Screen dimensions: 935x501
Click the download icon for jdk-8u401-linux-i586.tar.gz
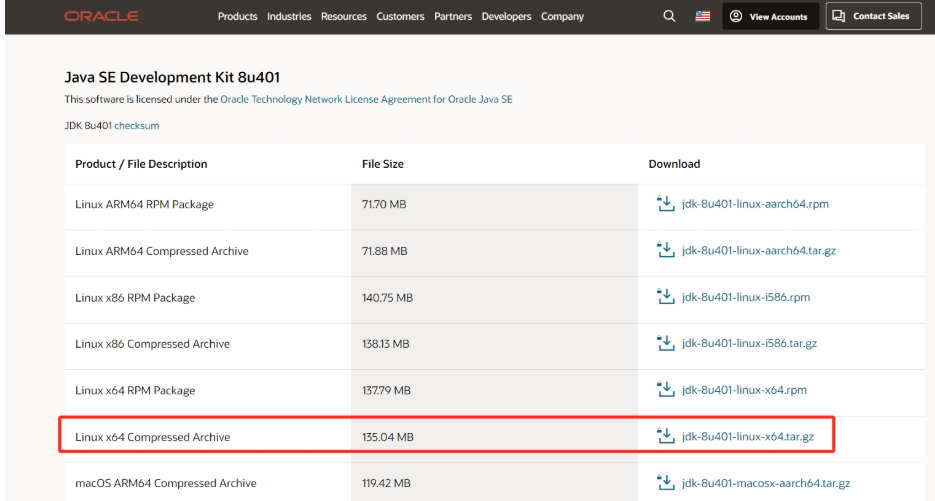point(665,344)
